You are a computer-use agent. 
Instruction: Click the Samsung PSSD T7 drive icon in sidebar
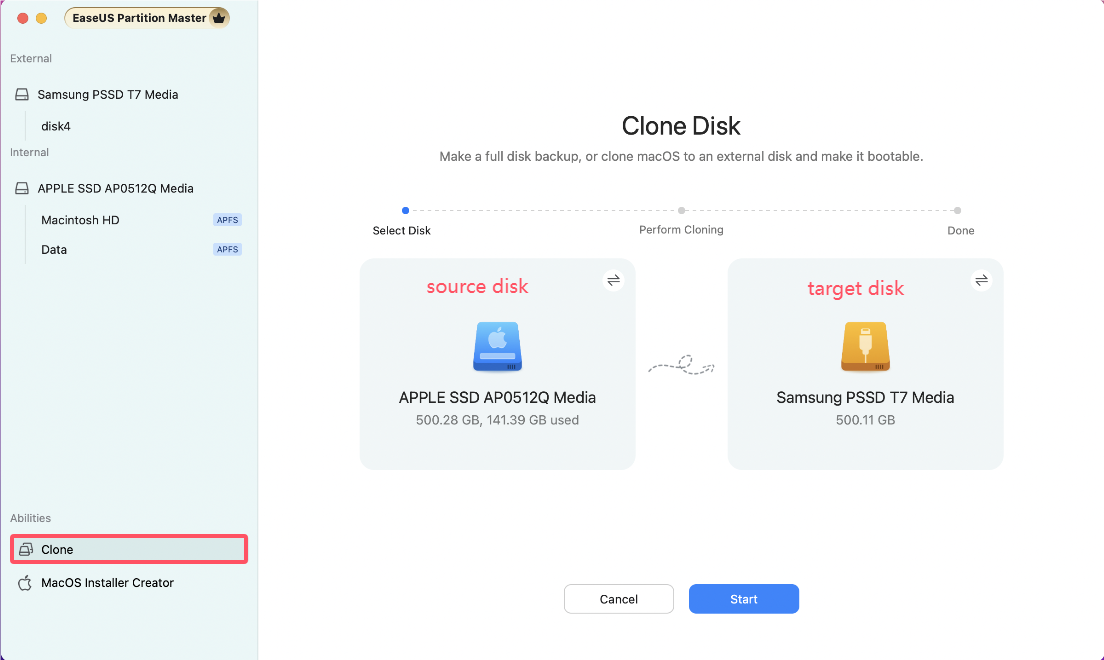click(x=22, y=95)
